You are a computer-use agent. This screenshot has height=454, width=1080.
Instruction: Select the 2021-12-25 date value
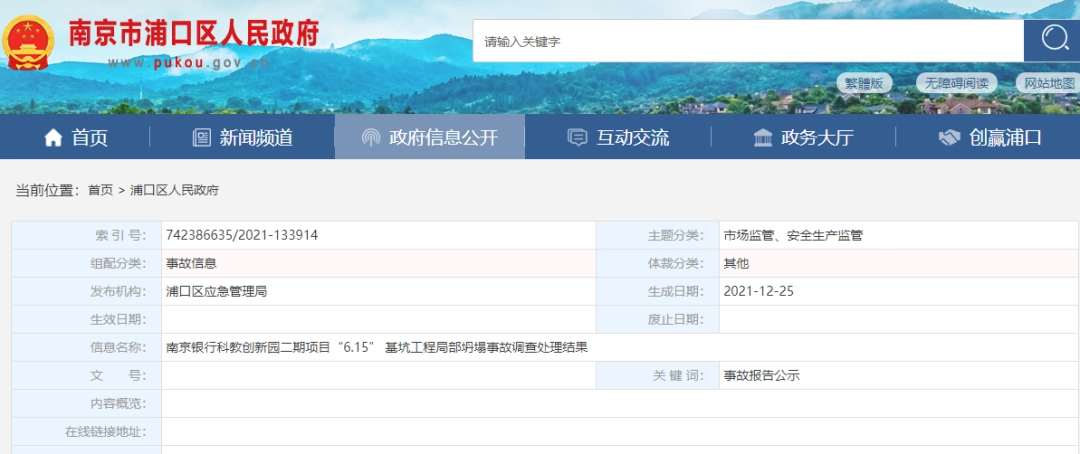tap(758, 291)
